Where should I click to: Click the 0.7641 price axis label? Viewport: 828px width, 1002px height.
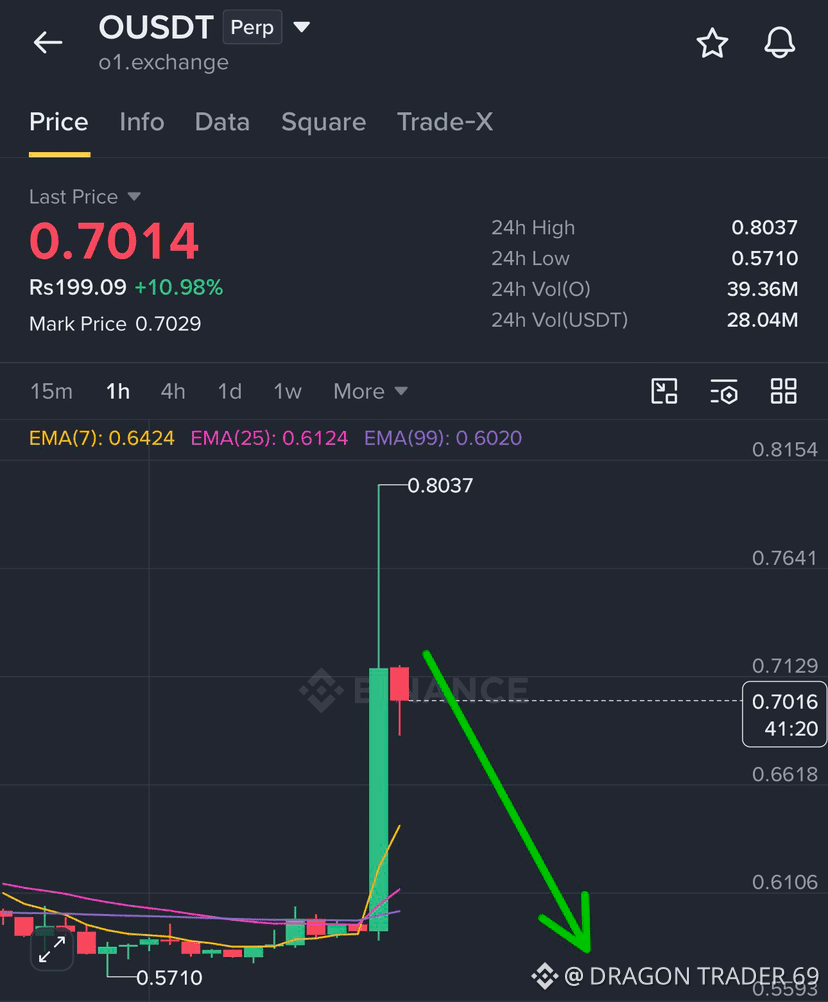click(785, 559)
